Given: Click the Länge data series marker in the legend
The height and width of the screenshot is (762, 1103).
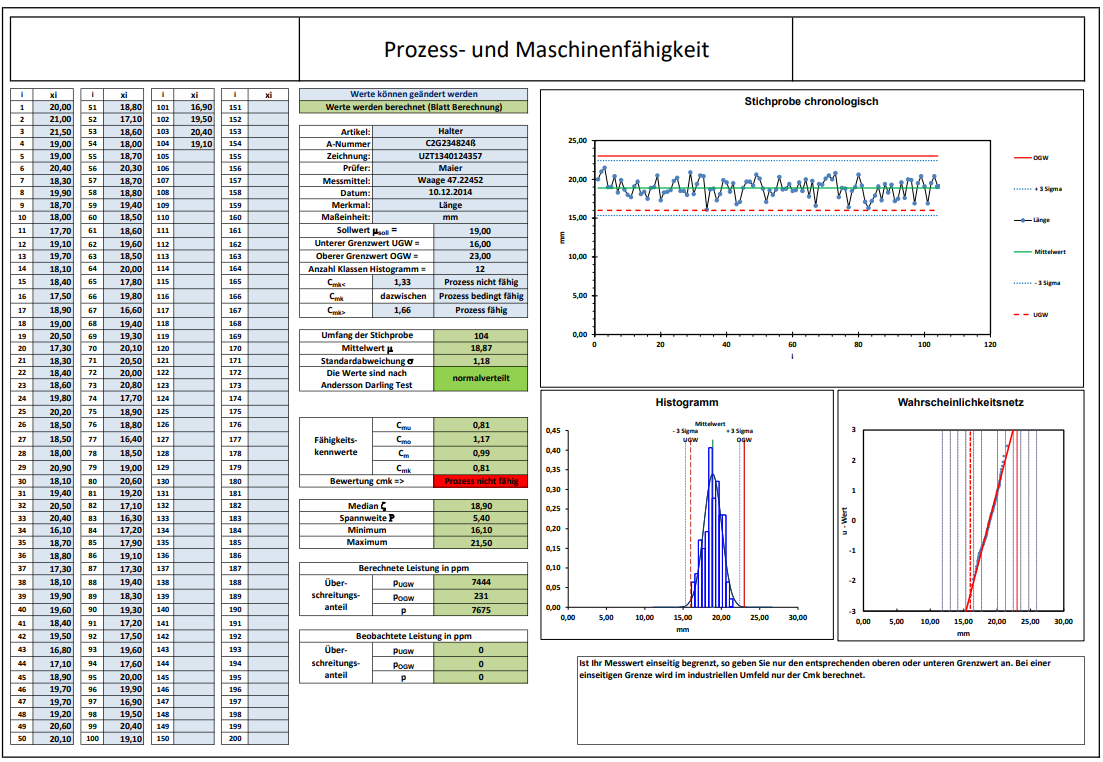Looking at the screenshot, I should pyautogui.click(x=1021, y=220).
